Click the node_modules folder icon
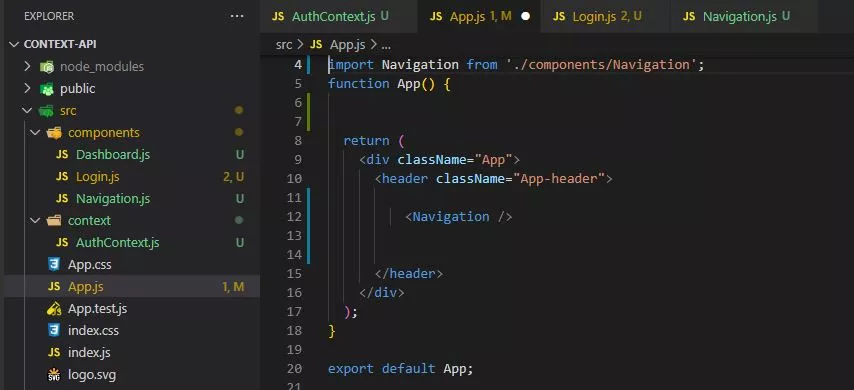 (x=47, y=67)
